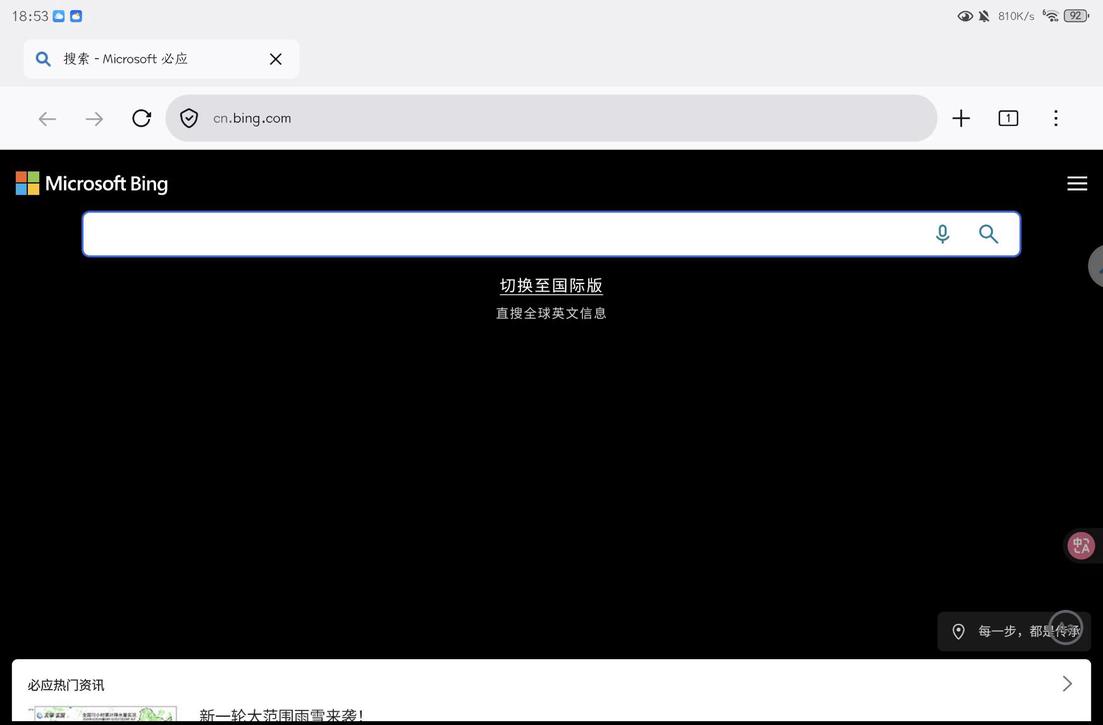Tap the floating translate button
Viewport: 1103px width, 725px height.
coord(1080,545)
